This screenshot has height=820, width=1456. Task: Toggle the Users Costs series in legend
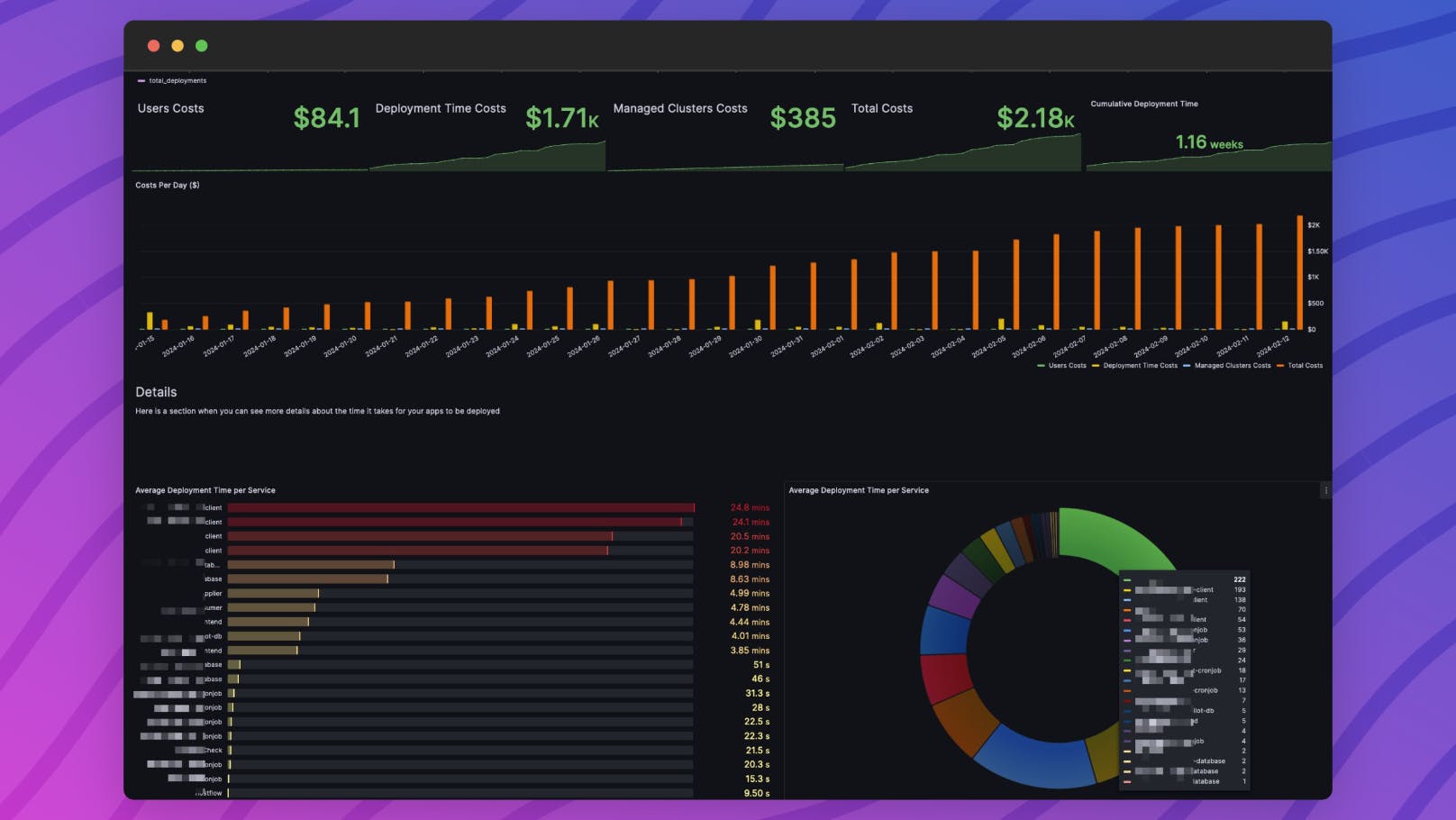point(1062,365)
